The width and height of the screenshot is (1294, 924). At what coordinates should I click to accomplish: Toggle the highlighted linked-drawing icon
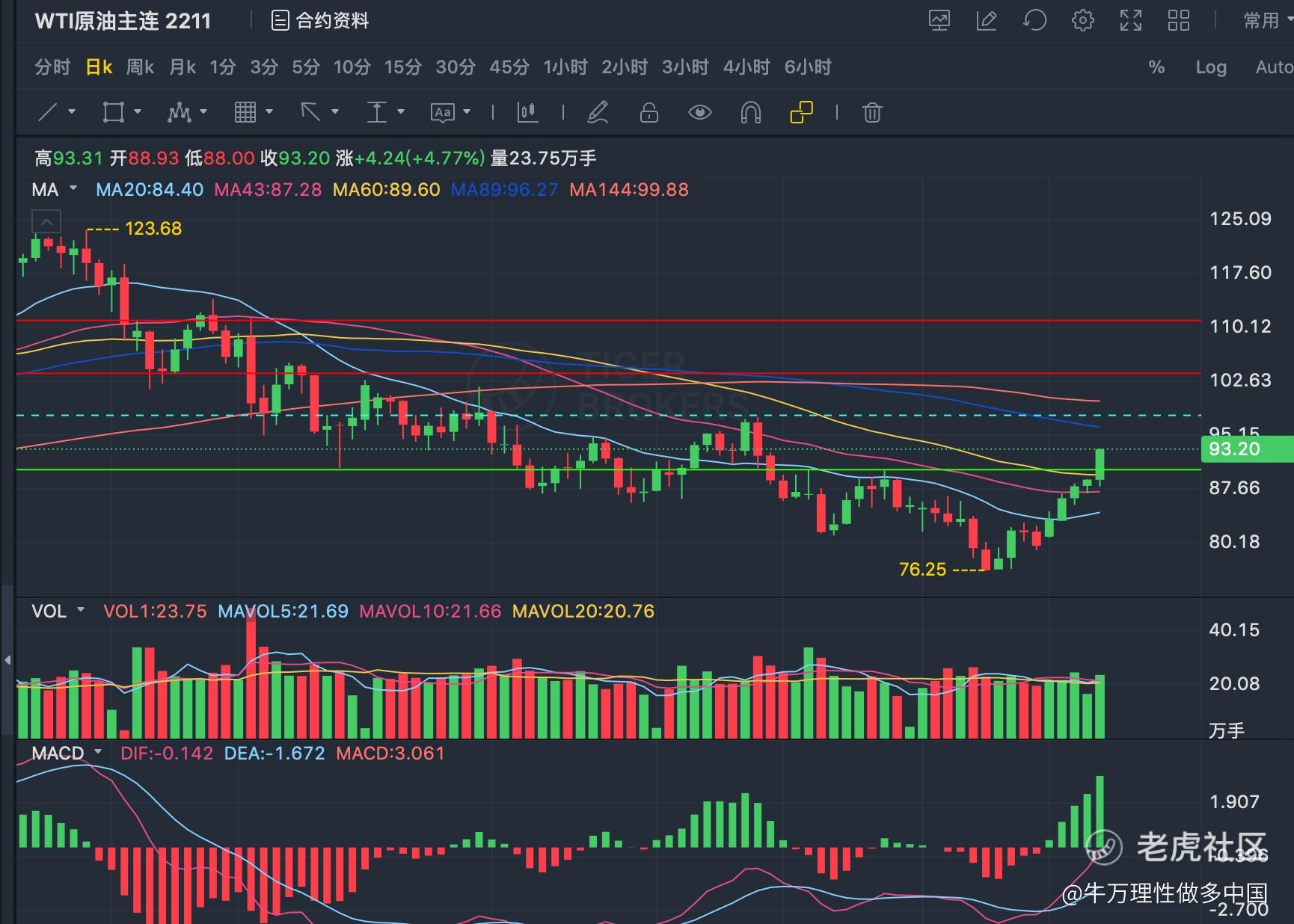coord(801,113)
